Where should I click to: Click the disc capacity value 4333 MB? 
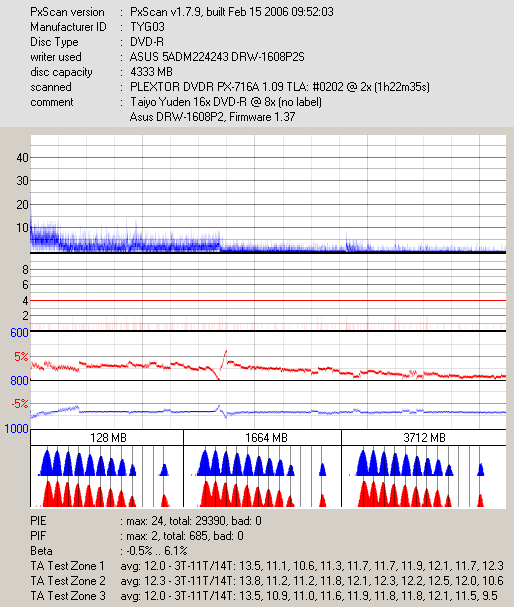point(151,72)
